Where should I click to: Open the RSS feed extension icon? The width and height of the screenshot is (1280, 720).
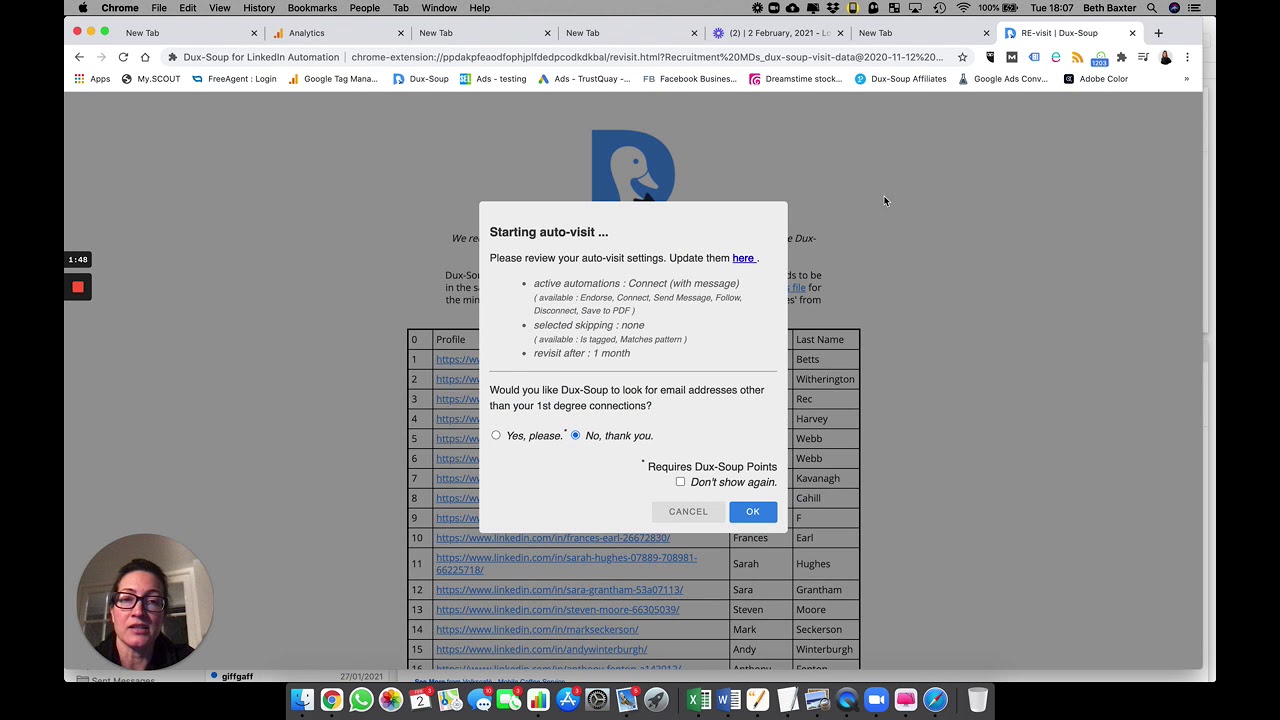coord(1077,57)
